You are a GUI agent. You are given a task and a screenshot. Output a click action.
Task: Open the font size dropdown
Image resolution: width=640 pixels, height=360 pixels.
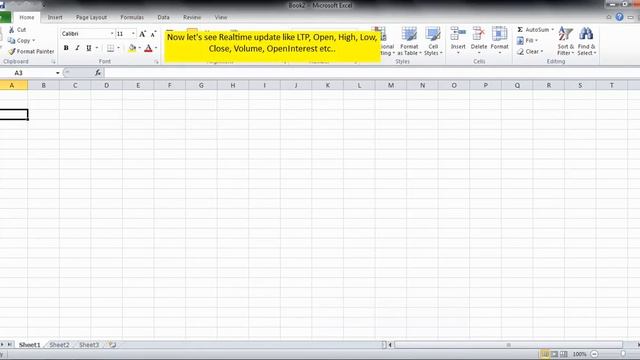pos(133,34)
